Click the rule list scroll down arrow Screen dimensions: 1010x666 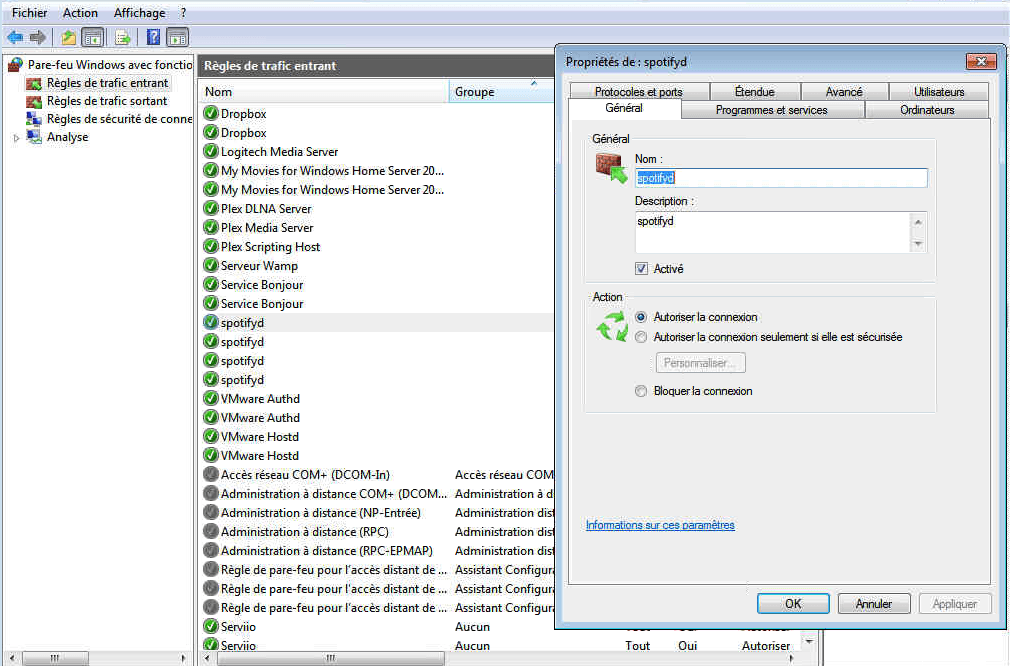(810, 642)
